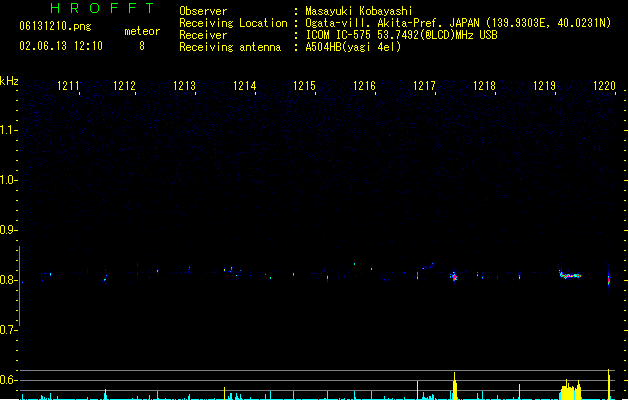Click the 1215 time marker
The image size is (629, 400).
[304, 86]
